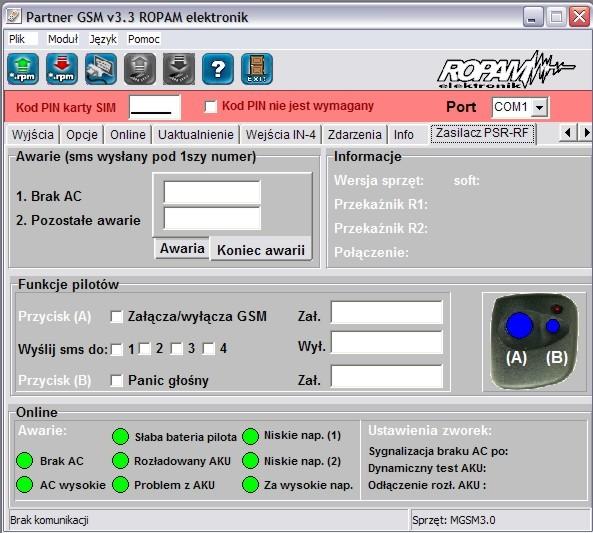
Task: Click the AC wysokie green status LED
Action: click(x=25, y=485)
